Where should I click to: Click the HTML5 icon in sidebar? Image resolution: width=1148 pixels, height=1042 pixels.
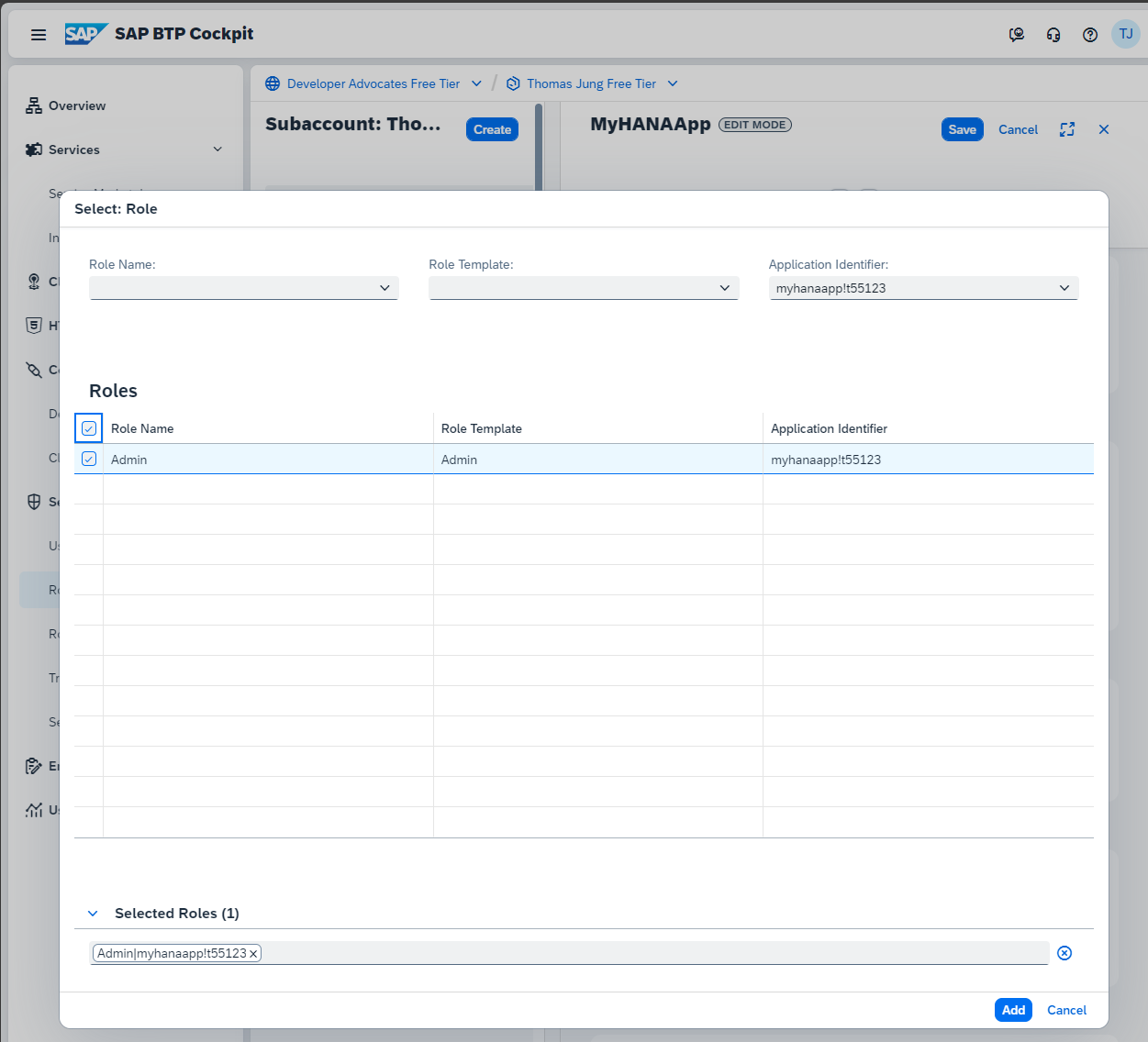(x=34, y=326)
